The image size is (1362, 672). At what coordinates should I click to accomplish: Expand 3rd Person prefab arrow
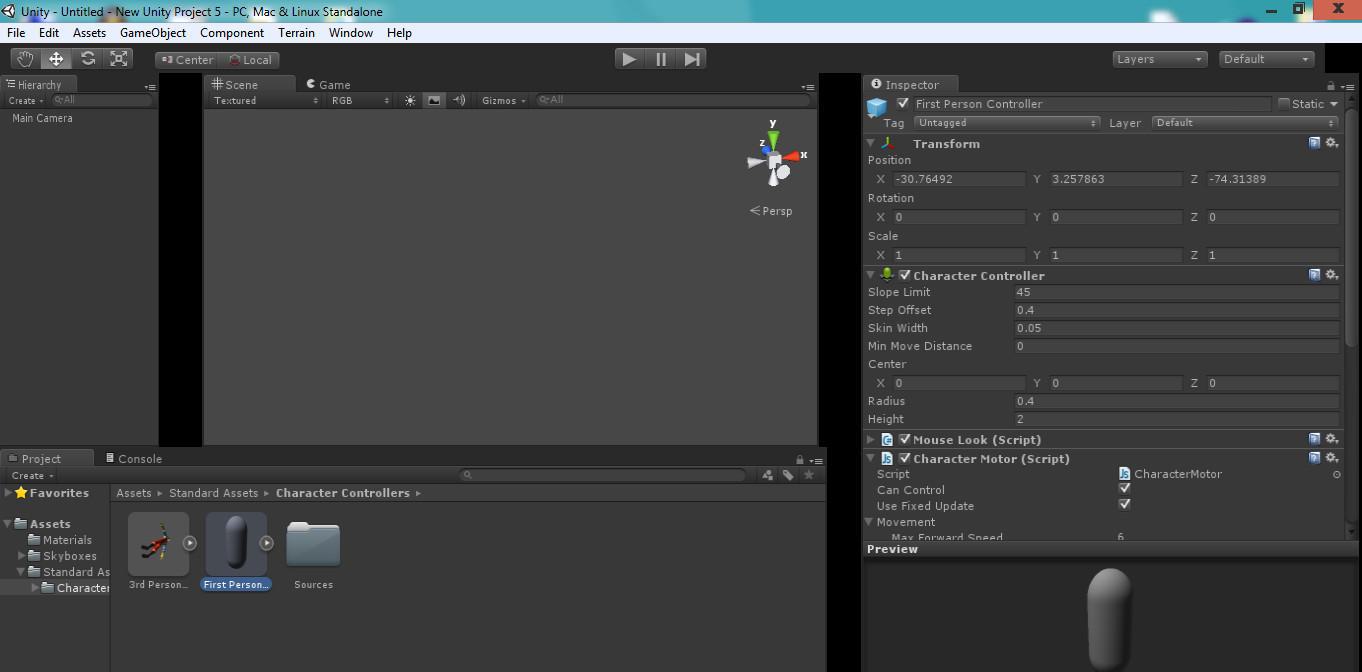click(190, 543)
